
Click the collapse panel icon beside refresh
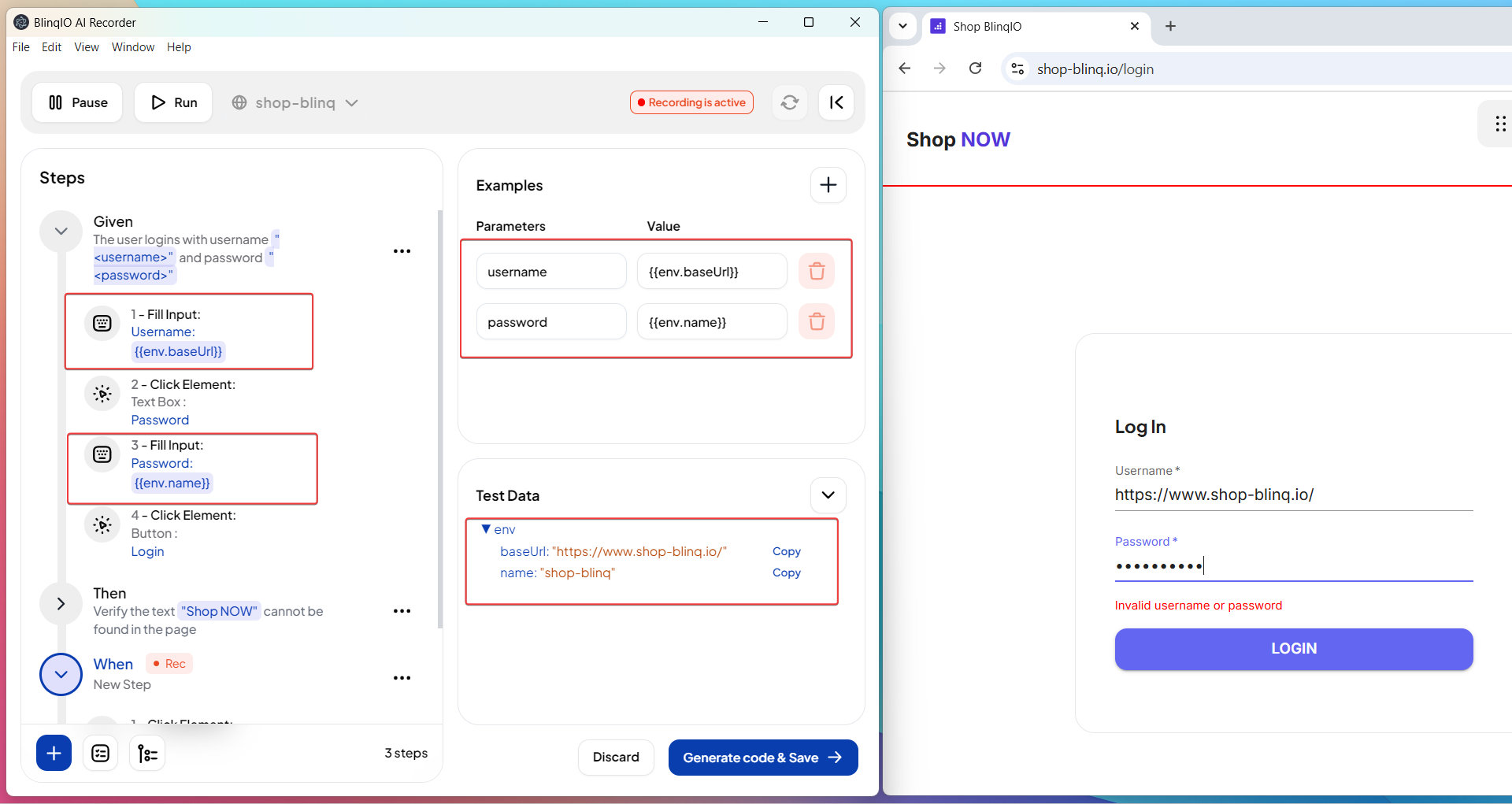pos(836,102)
